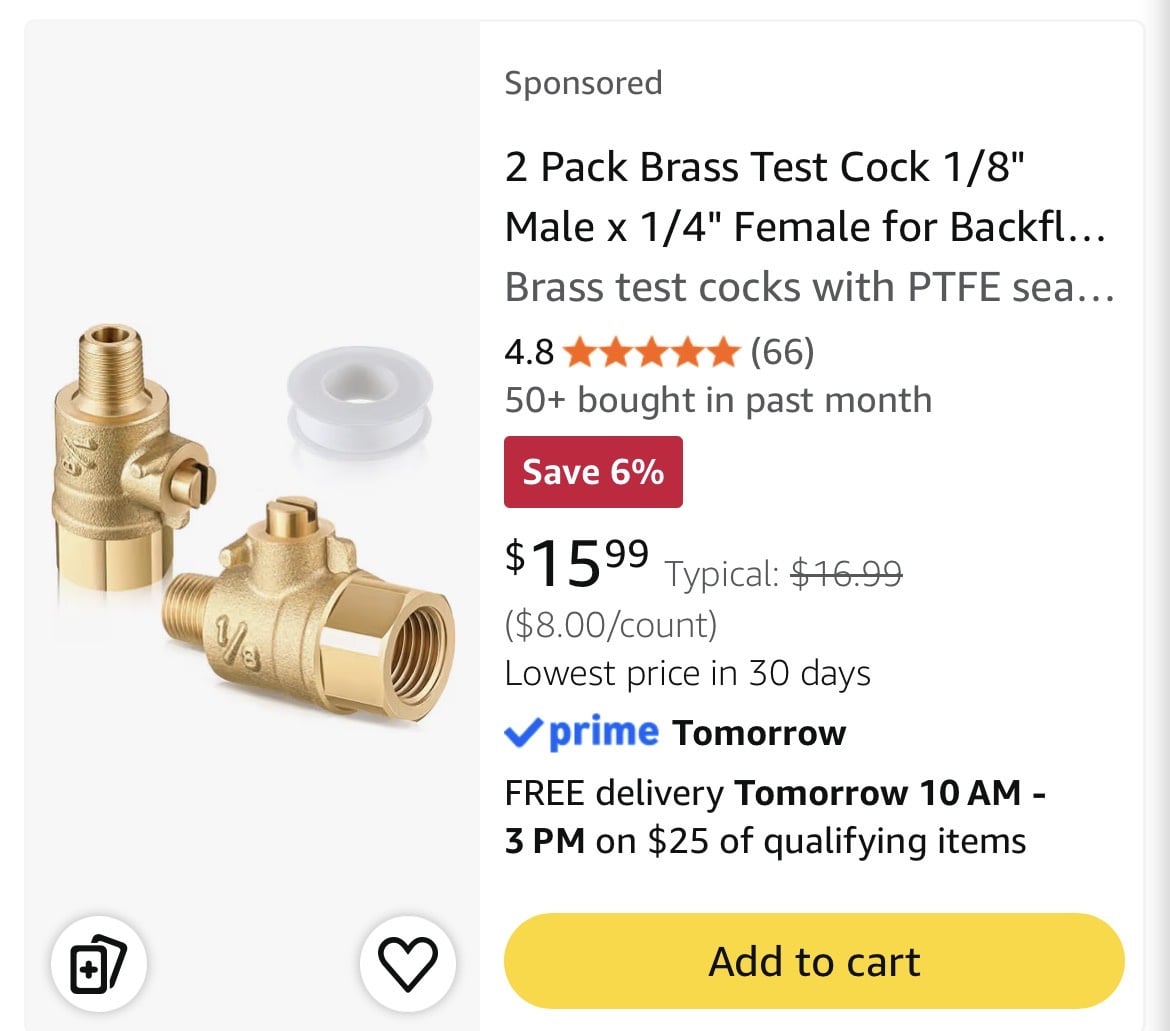Click the Add to cart button
This screenshot has width=1170, height=1031.
pyautogui.click(x=814, y=961)
